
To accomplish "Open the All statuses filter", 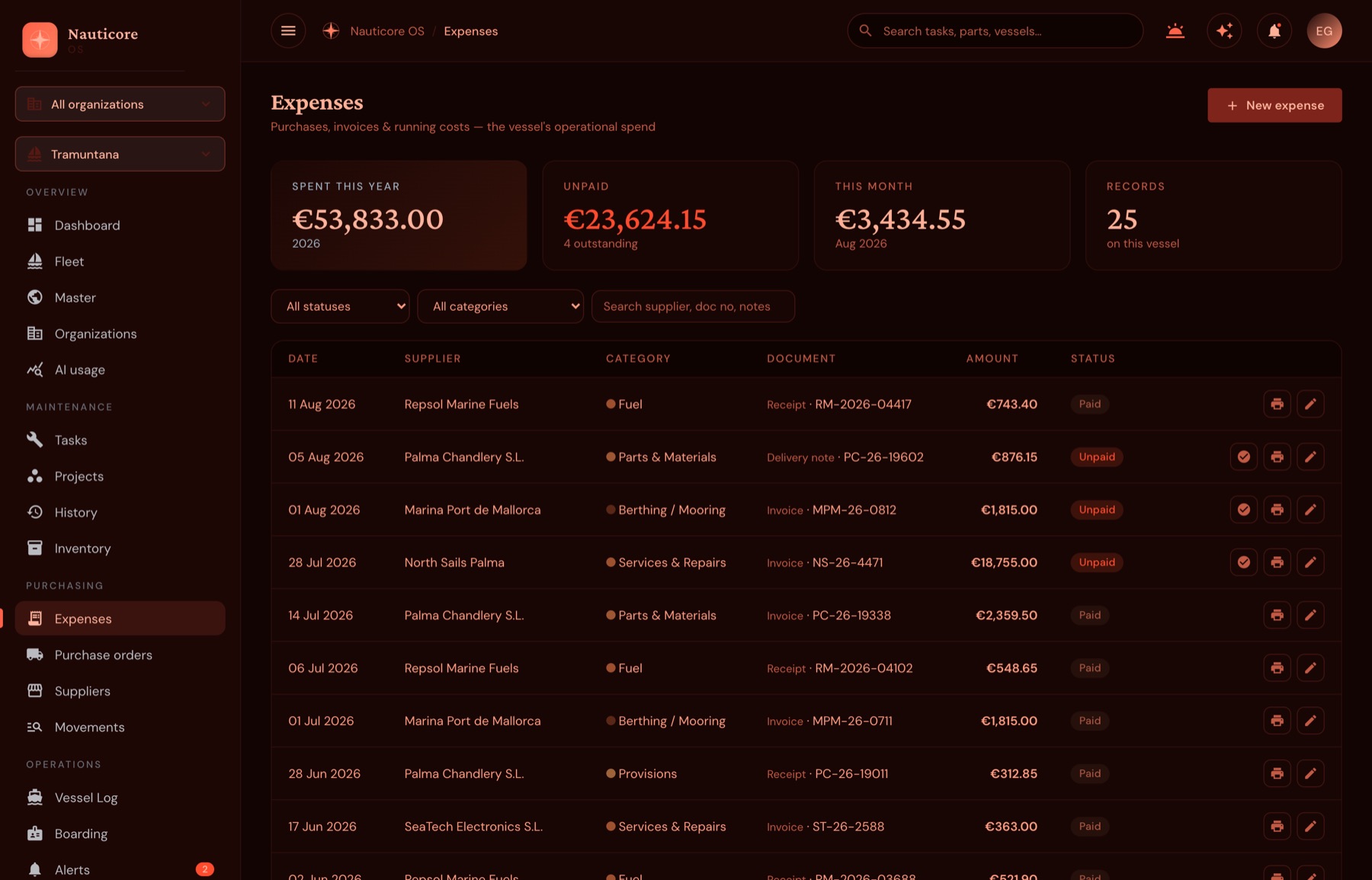I will (340, 306).
